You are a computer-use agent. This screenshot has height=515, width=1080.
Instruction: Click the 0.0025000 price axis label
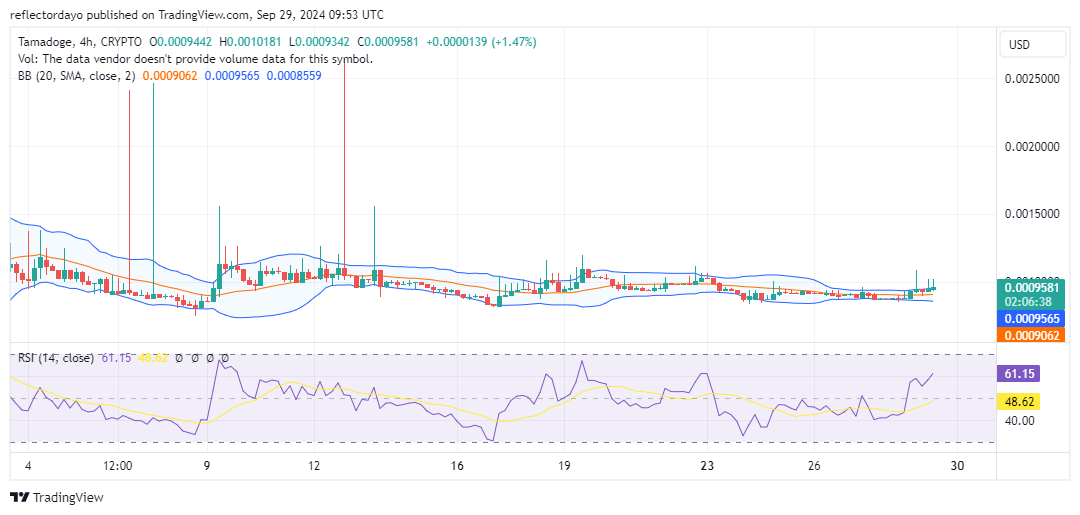click(1031, 78)
